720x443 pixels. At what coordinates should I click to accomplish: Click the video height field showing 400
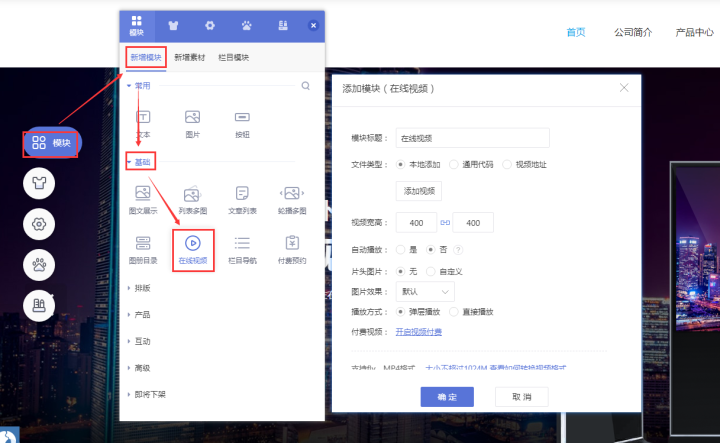473,223
